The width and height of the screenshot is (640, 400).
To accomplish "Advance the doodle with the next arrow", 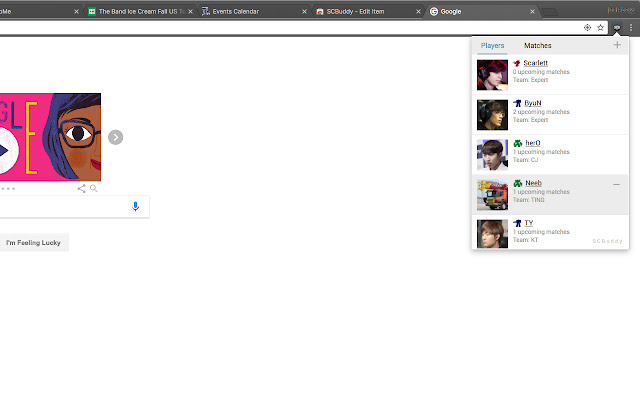I will coord(116,137).
